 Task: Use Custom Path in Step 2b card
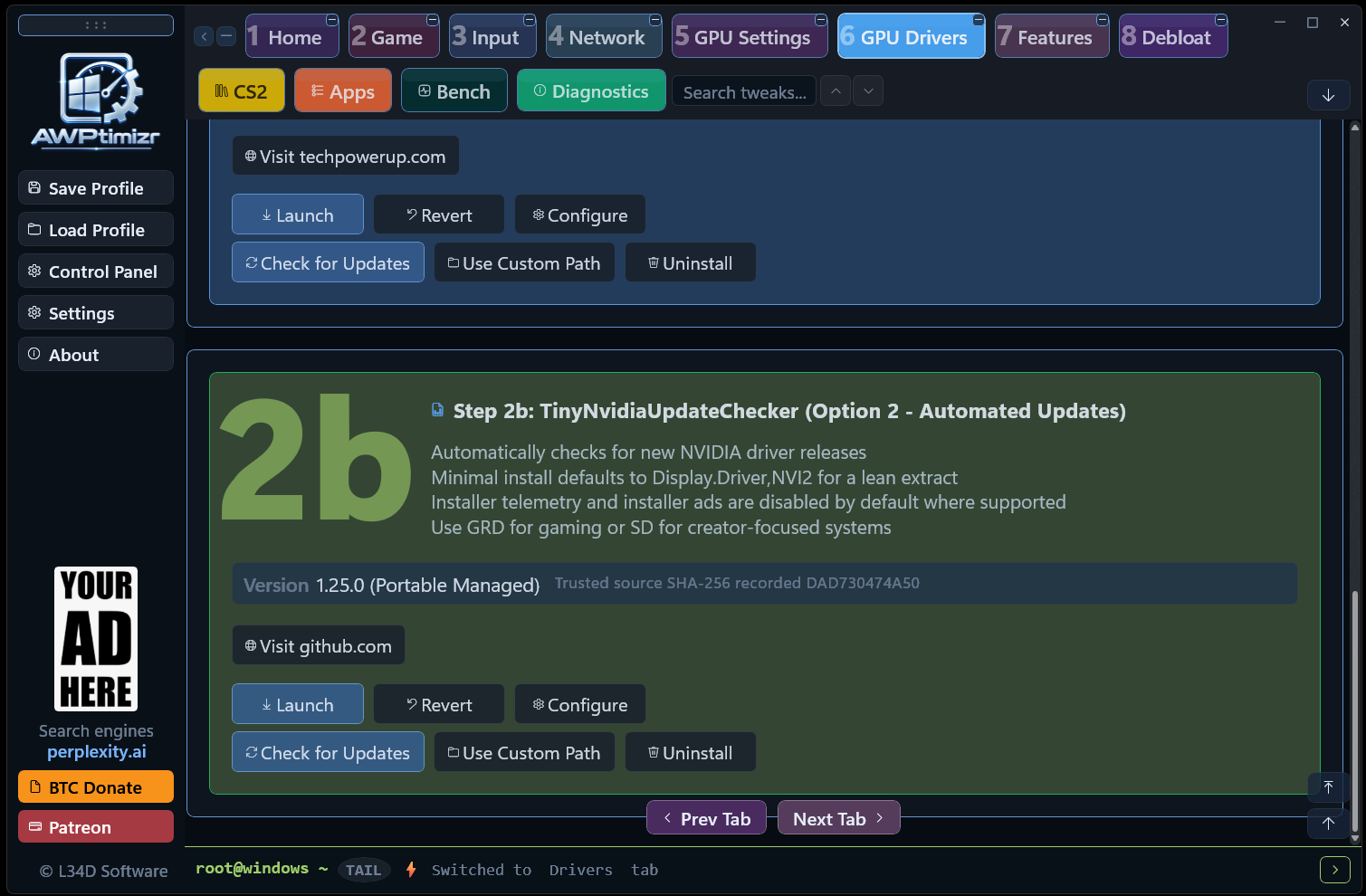coord(524,752)
